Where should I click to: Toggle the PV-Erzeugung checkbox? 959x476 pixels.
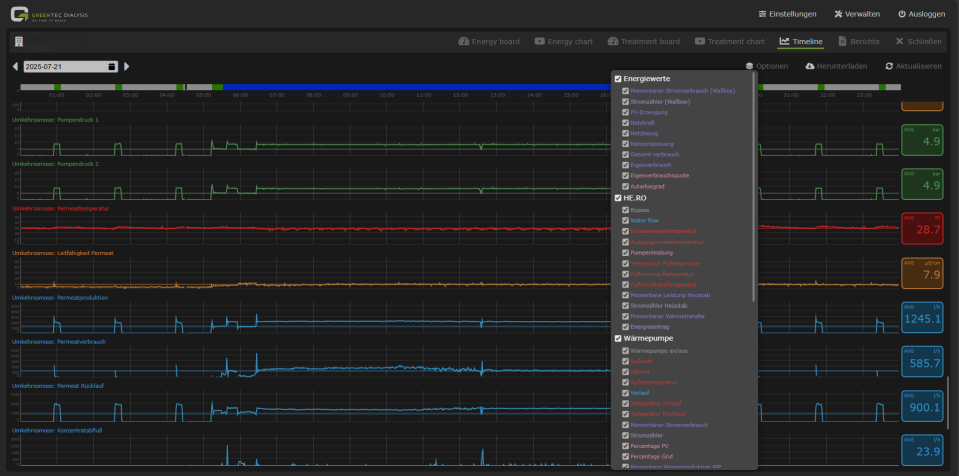point(626,112)
